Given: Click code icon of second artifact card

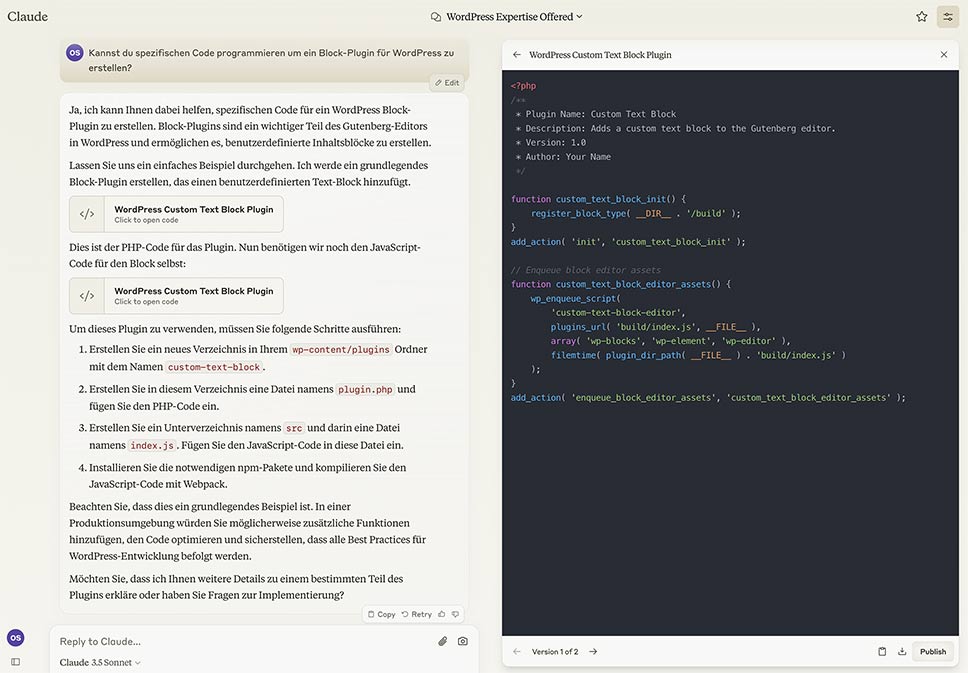Looking at the screenshot, I should [x=87, y=296].
